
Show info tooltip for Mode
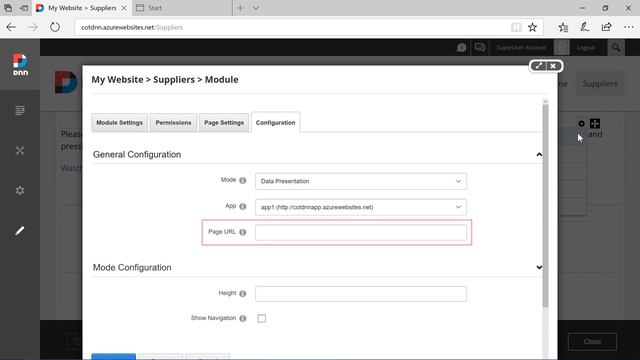242,180
